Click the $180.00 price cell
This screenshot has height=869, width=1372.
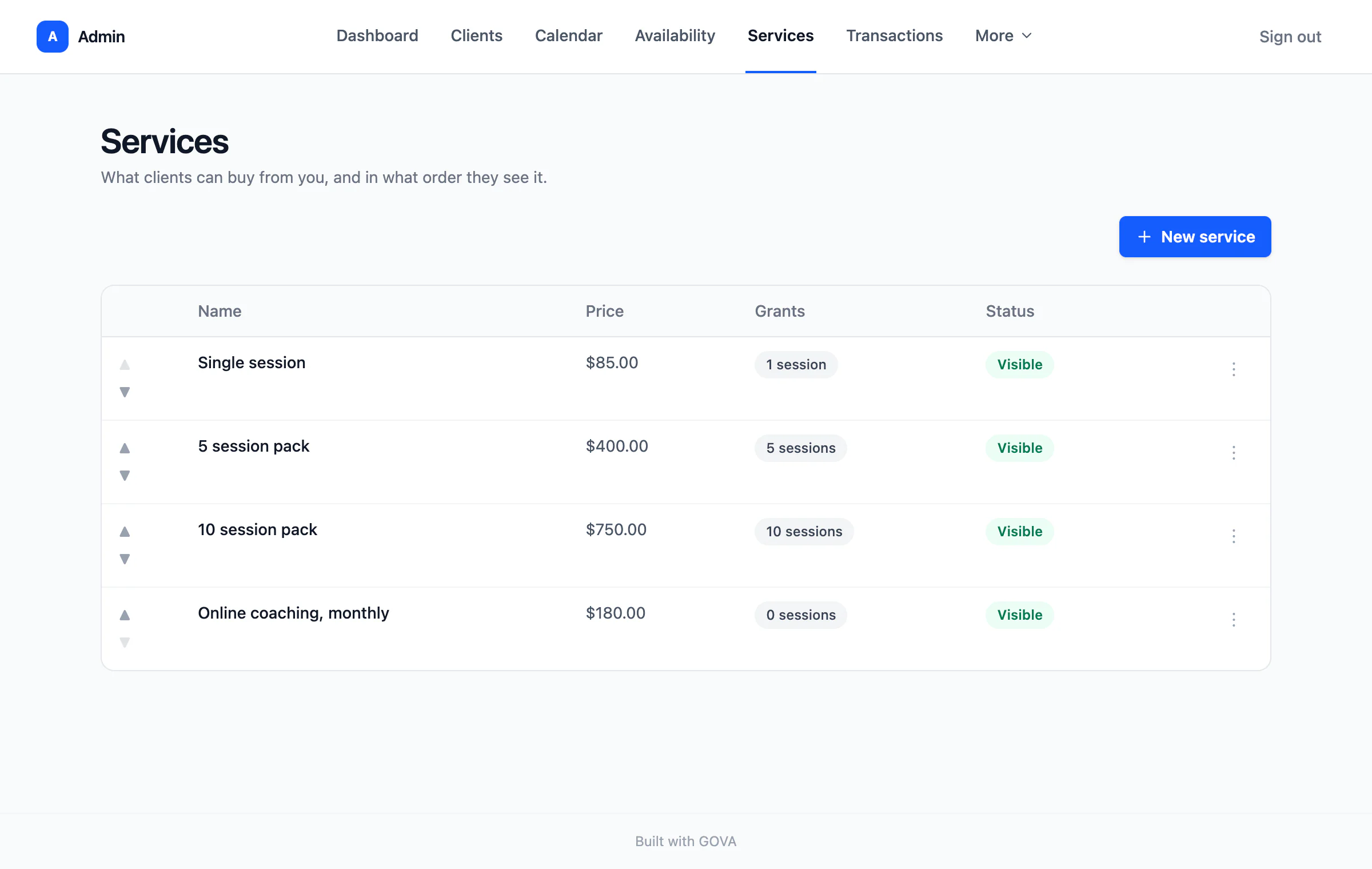[x=615, y=613]
